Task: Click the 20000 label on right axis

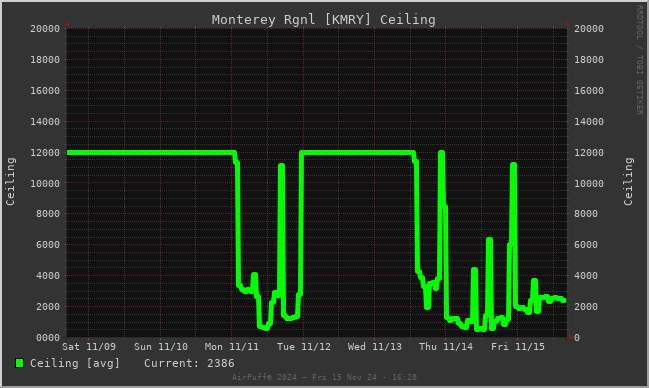Action: [x=589, y=29]
